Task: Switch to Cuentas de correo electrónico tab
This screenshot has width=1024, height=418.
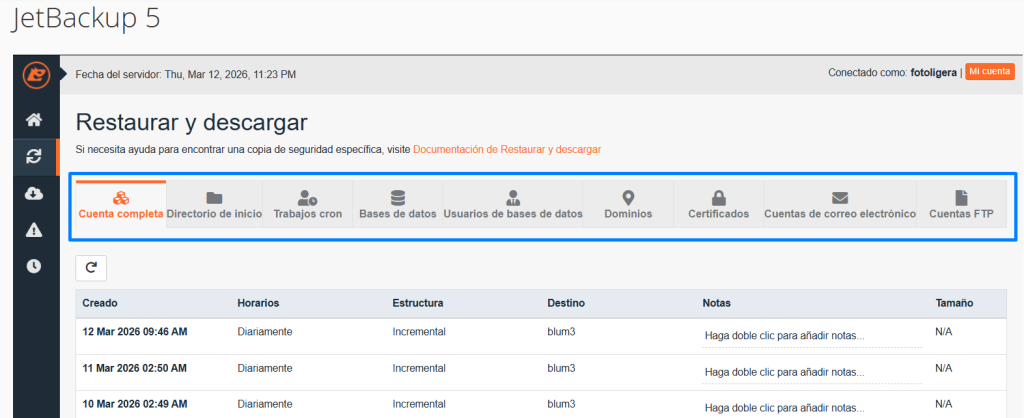Action: tap(840, 204)
